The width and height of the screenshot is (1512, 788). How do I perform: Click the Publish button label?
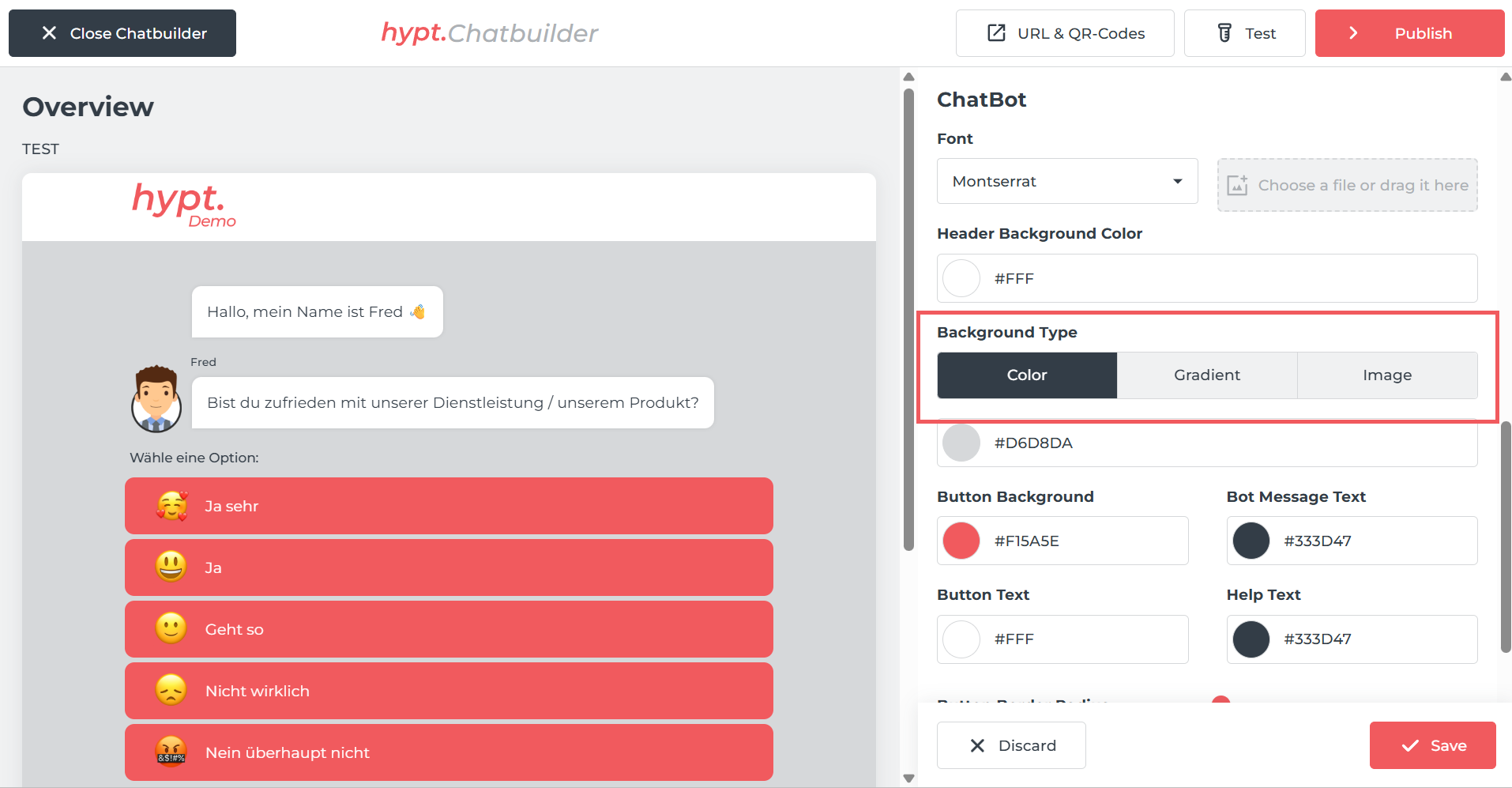click(x=1424, y=33)
